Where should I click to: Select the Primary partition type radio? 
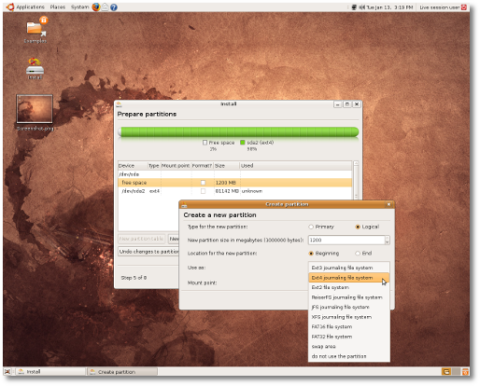coord(311,227)
